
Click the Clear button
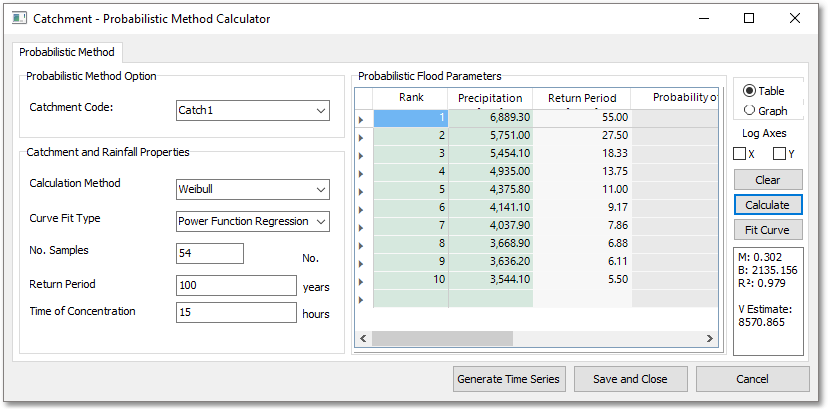768,180
